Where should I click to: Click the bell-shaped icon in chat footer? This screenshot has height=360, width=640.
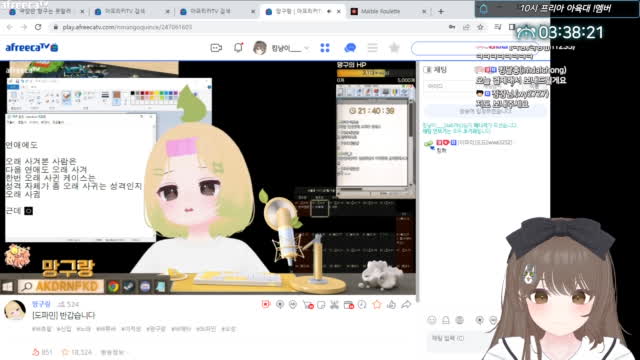(446, 320)
